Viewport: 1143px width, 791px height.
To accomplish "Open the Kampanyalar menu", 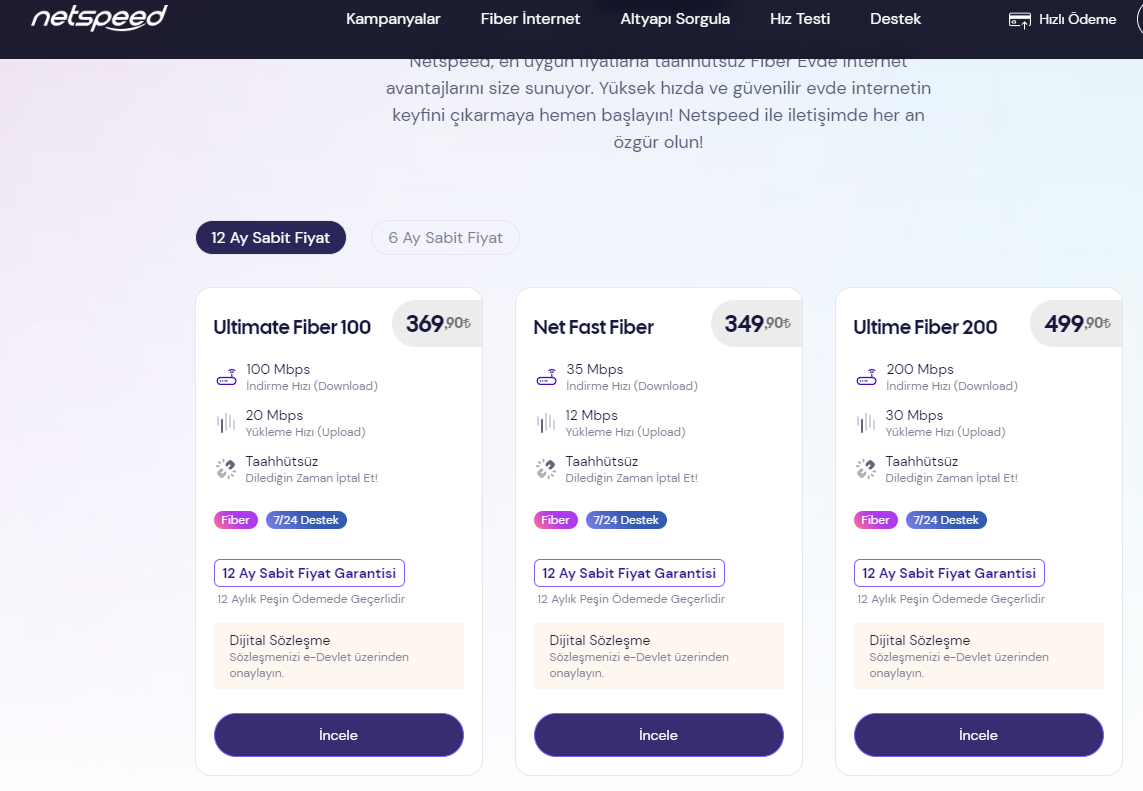I will click(x=393, y=19).
